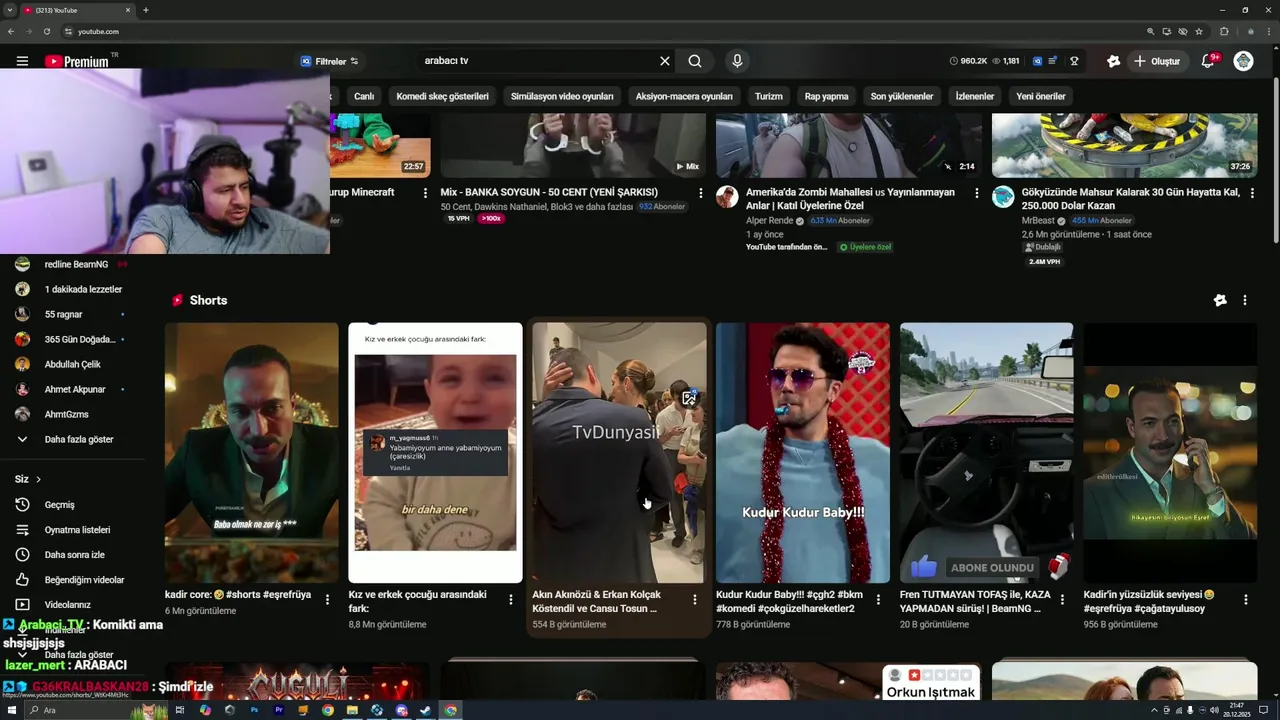The image size is (1280, 720).
Task: Open the hamburger guide menu
Action: click(22, 61)
